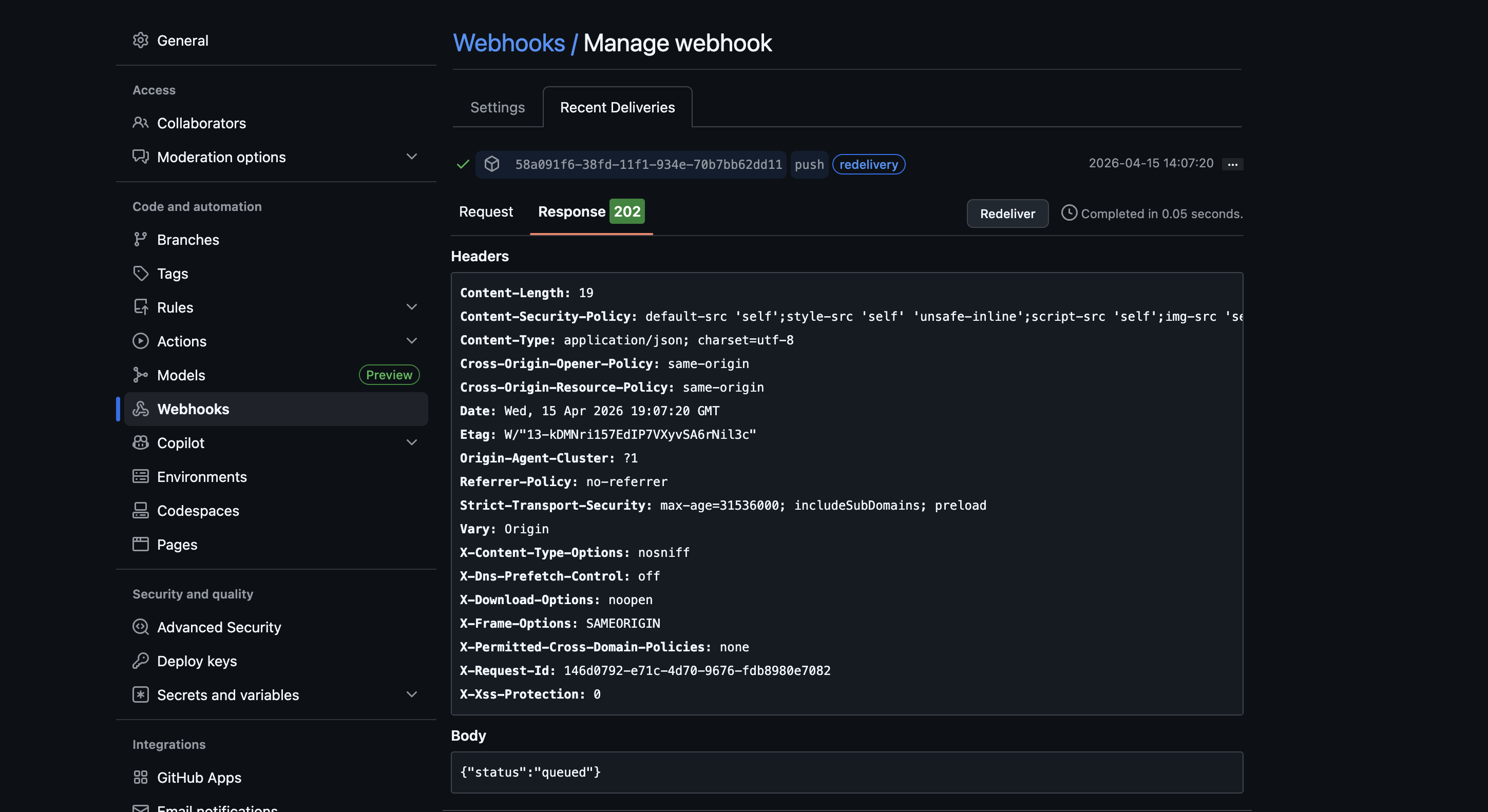
Task: Expand Secrets and variables
Action: click(x=411, y=694)
